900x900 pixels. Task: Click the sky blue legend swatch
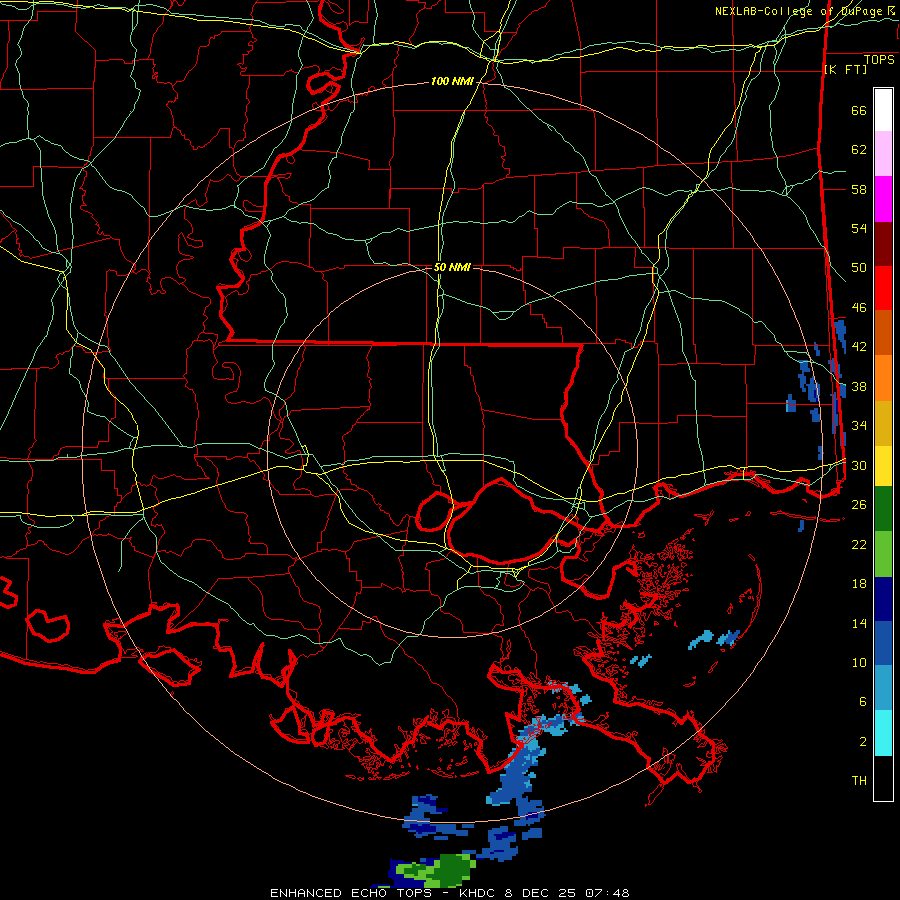coord(883,688)
